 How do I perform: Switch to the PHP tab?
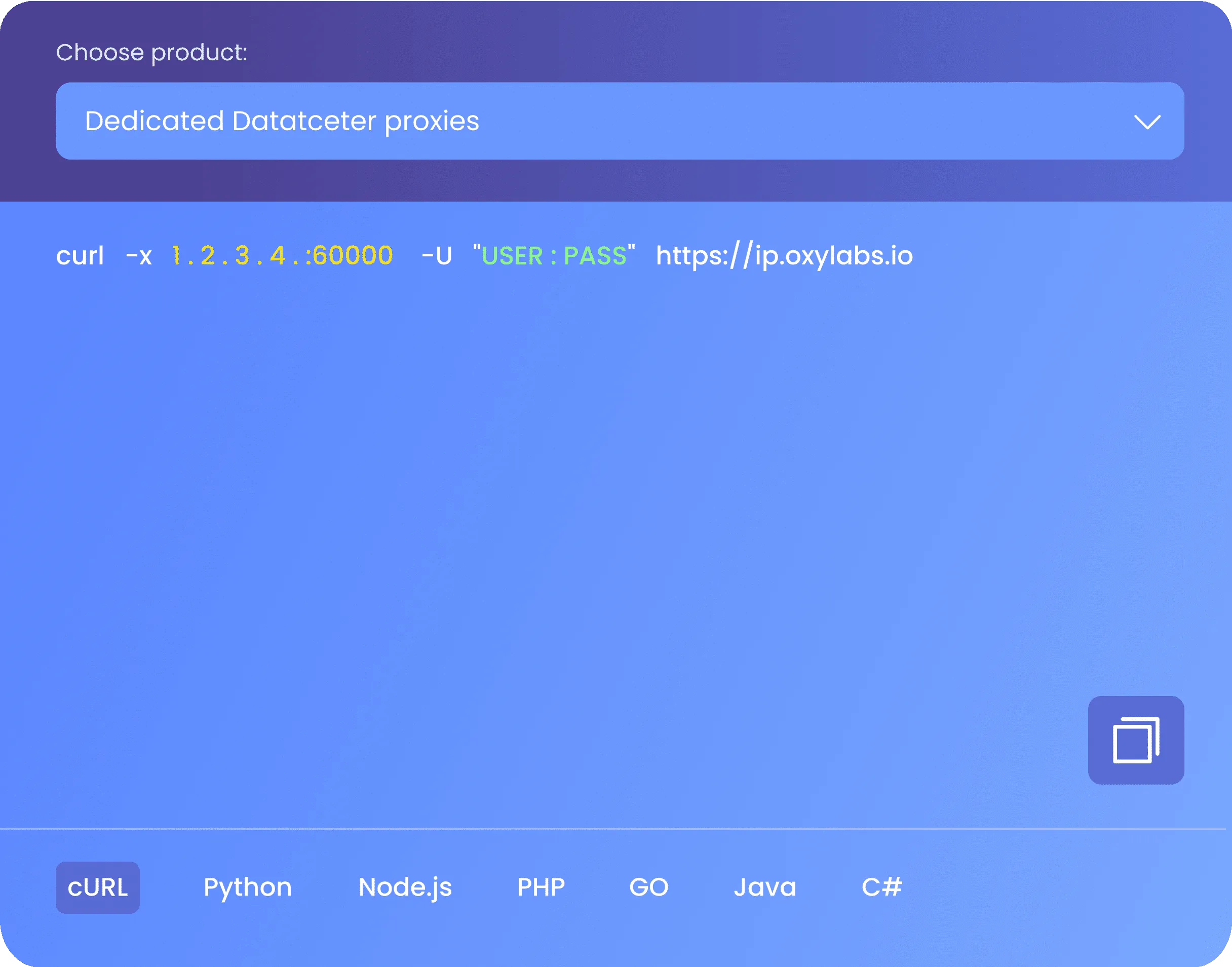pos(541,887)
